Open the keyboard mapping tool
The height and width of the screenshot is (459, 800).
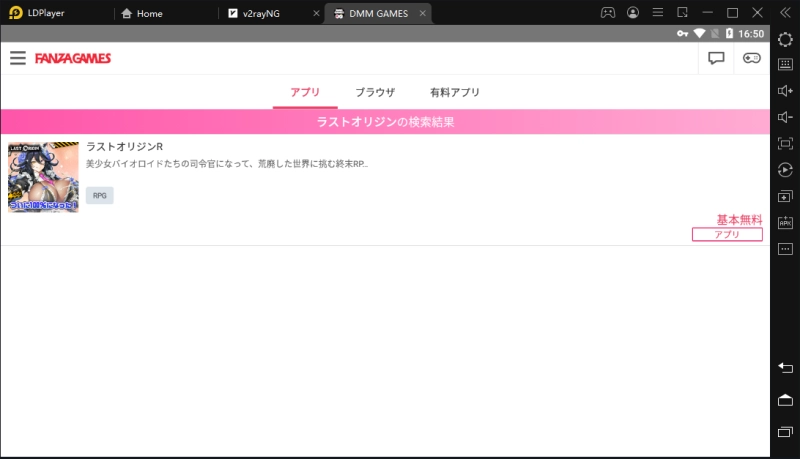tap(785, 65)
